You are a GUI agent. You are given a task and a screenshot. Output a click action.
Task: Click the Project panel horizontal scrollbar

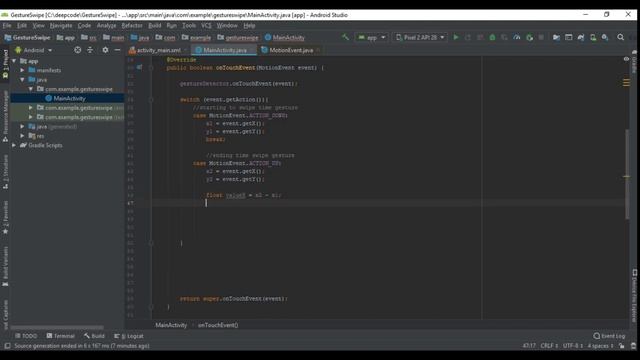point(57,327)
